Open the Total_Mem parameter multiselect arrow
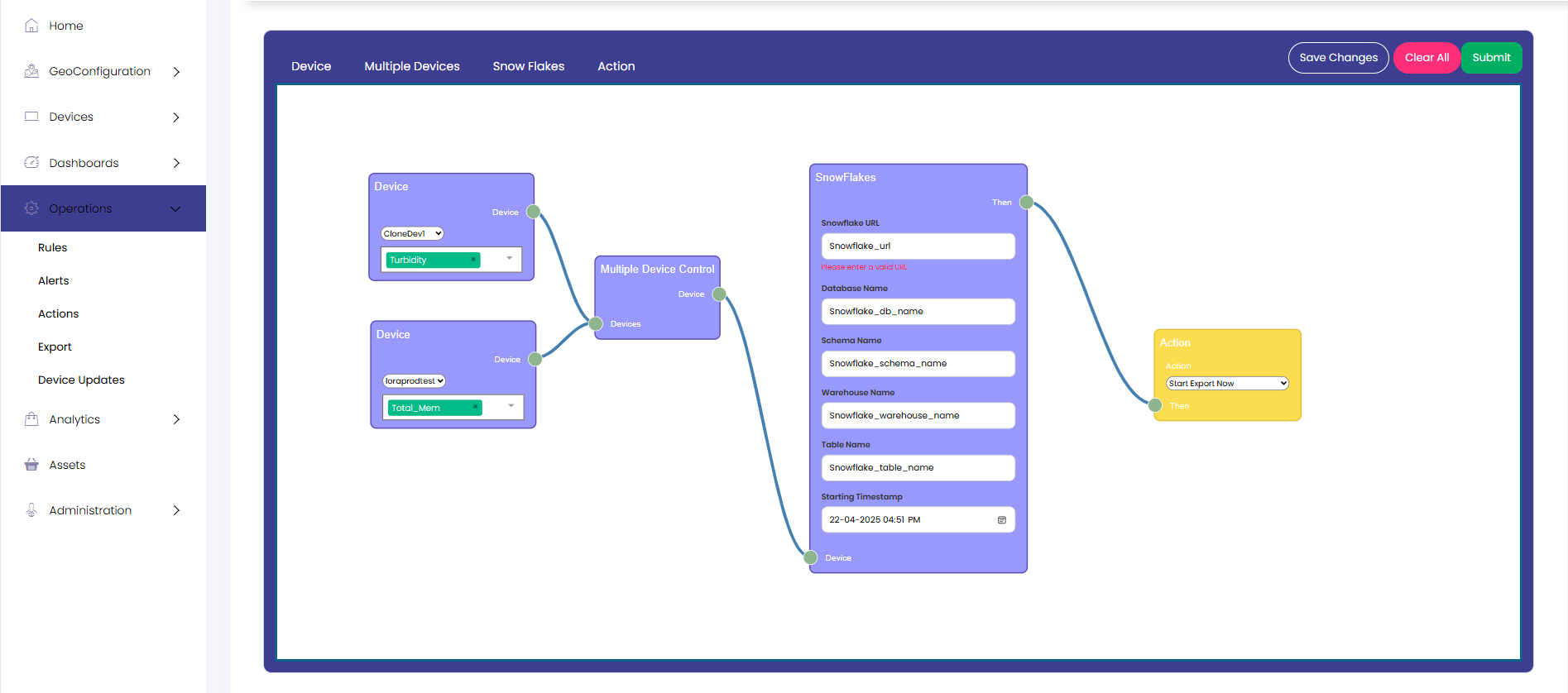This screenshot has width=1568, height=693. tap(511, 406)
